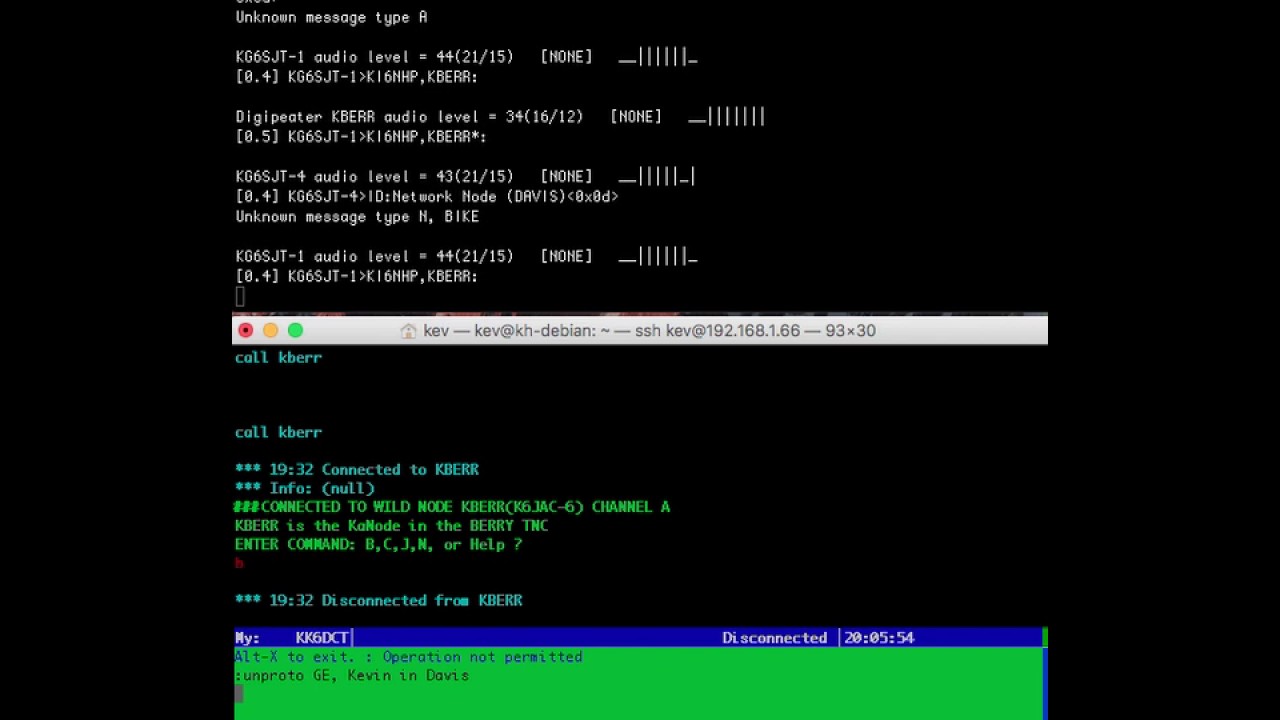Click the home folder icon in title bar
1280x720 pixels.
pyautogui.click(x=408, y=331)
